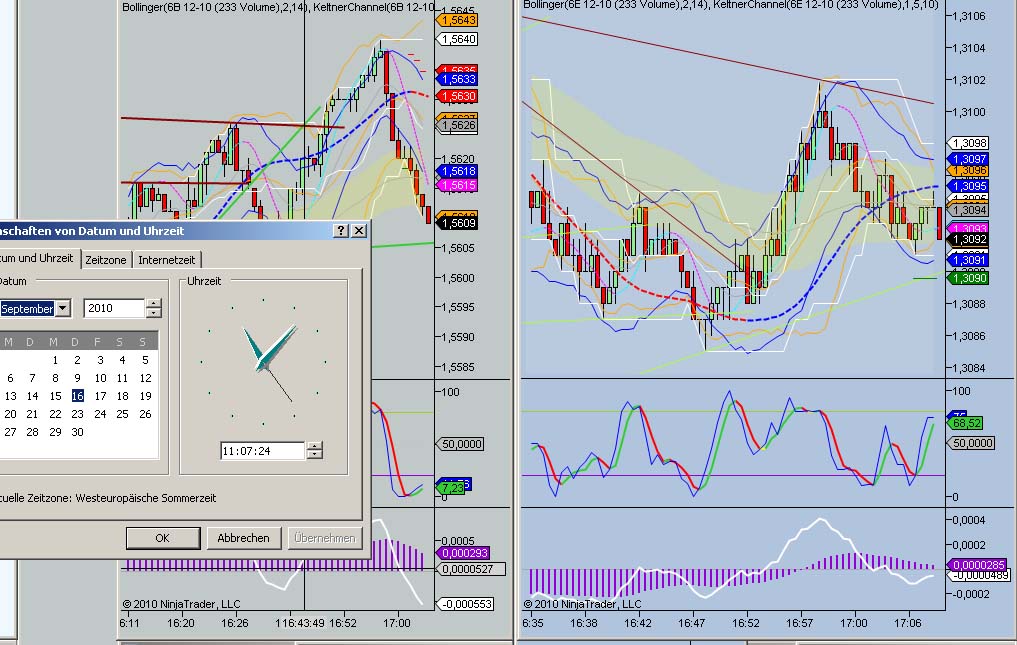
Task: Click the 1,3091 blue price marker
Action: (969, 260)
